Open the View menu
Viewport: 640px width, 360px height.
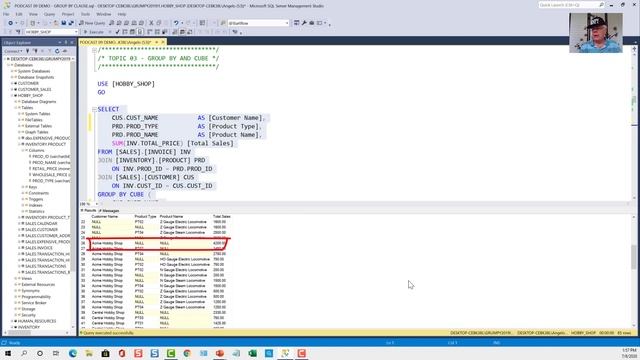click(x=33, y=14)
